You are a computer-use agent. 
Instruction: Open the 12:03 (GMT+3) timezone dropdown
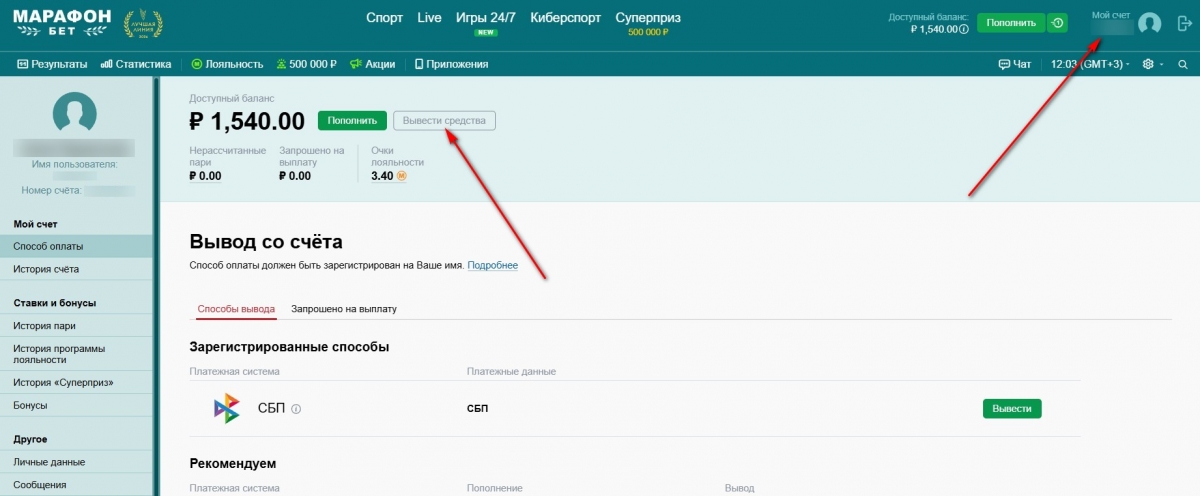pos(1090,64)
